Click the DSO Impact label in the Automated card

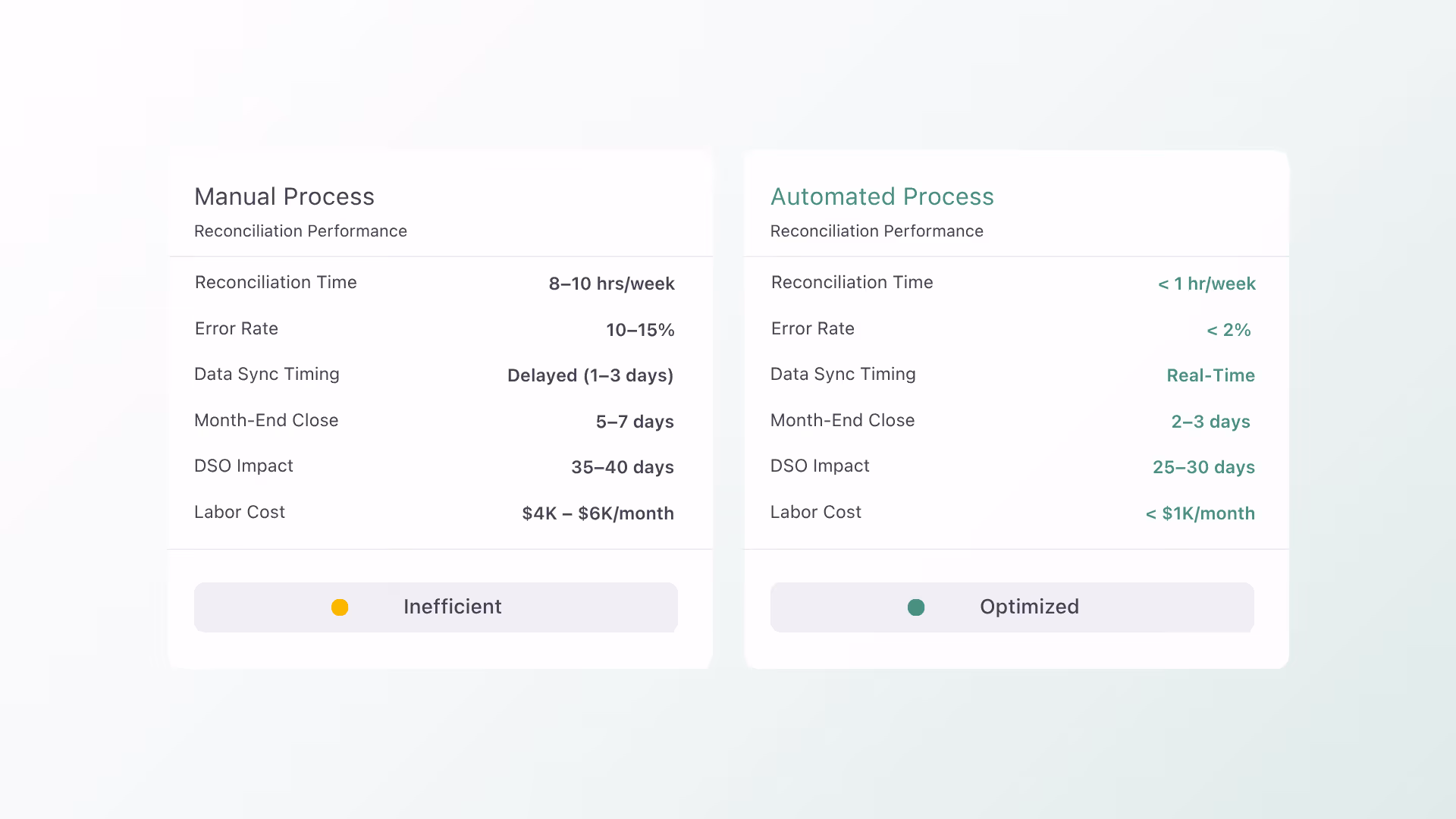[820, 466]
